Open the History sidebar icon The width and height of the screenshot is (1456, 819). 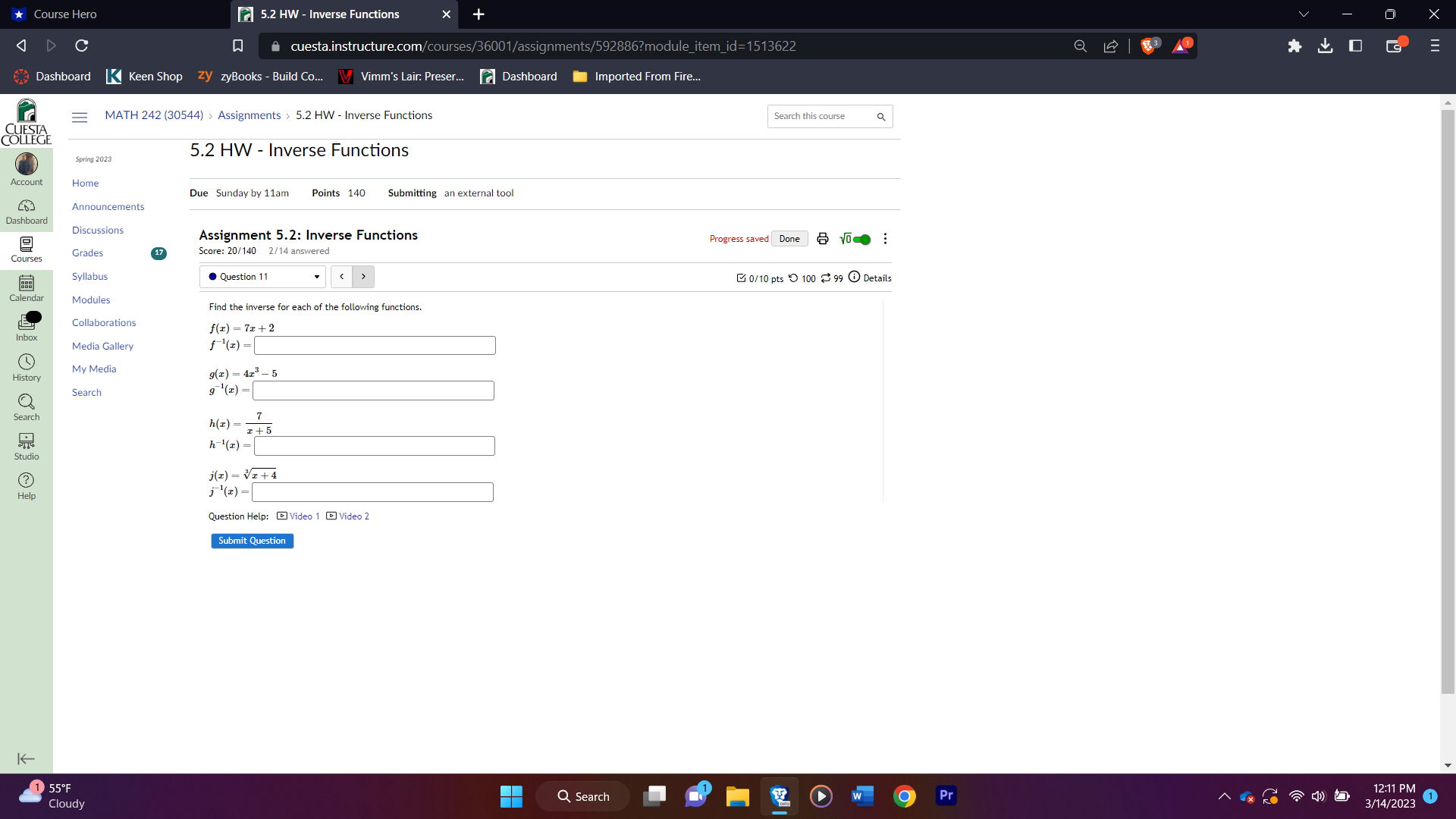pyautogui.click(x=27, y=367)
